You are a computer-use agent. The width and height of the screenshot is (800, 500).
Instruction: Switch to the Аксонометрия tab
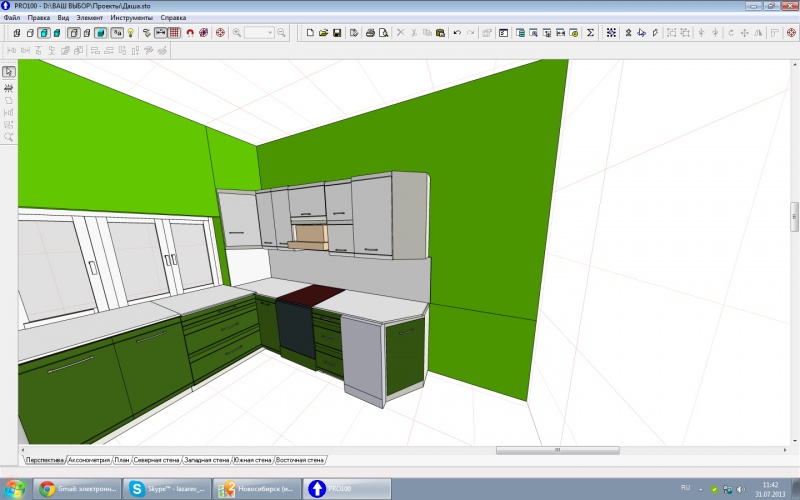(x=88, y=460)
